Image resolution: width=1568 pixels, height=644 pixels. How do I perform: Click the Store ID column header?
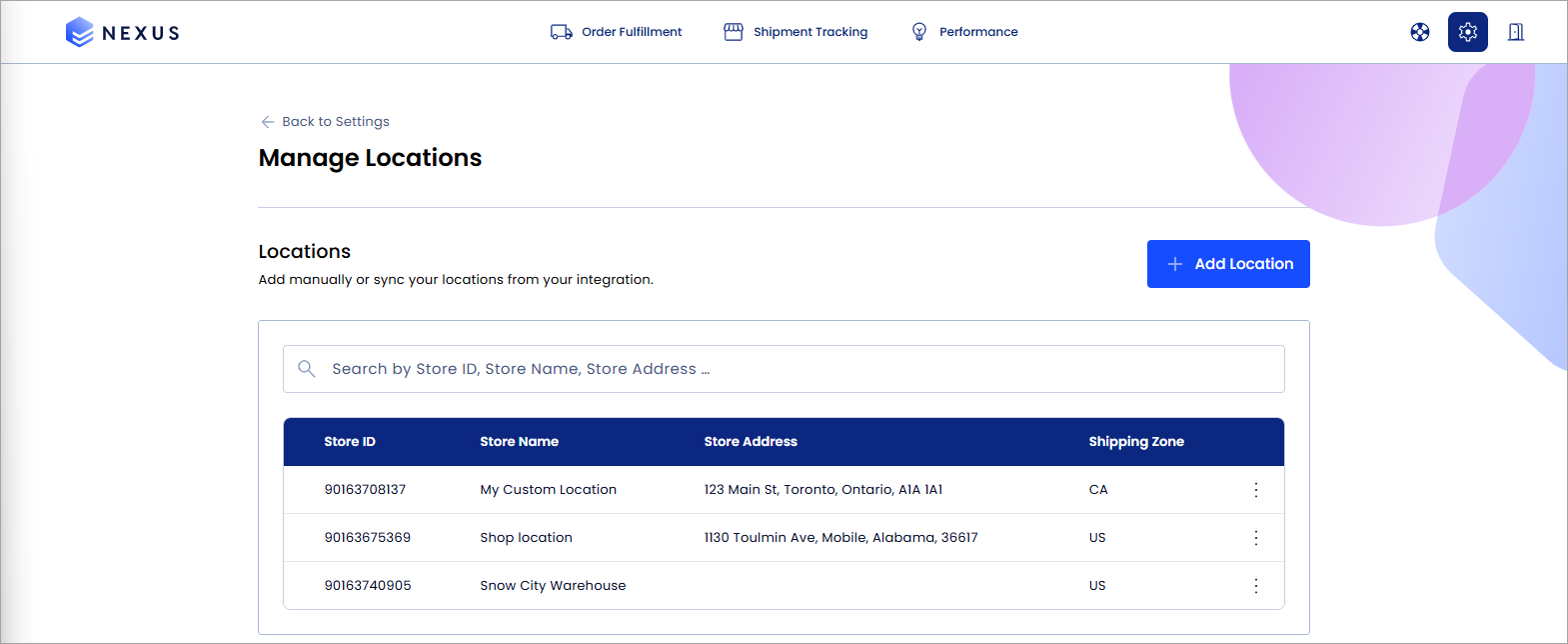coord(350,442)
